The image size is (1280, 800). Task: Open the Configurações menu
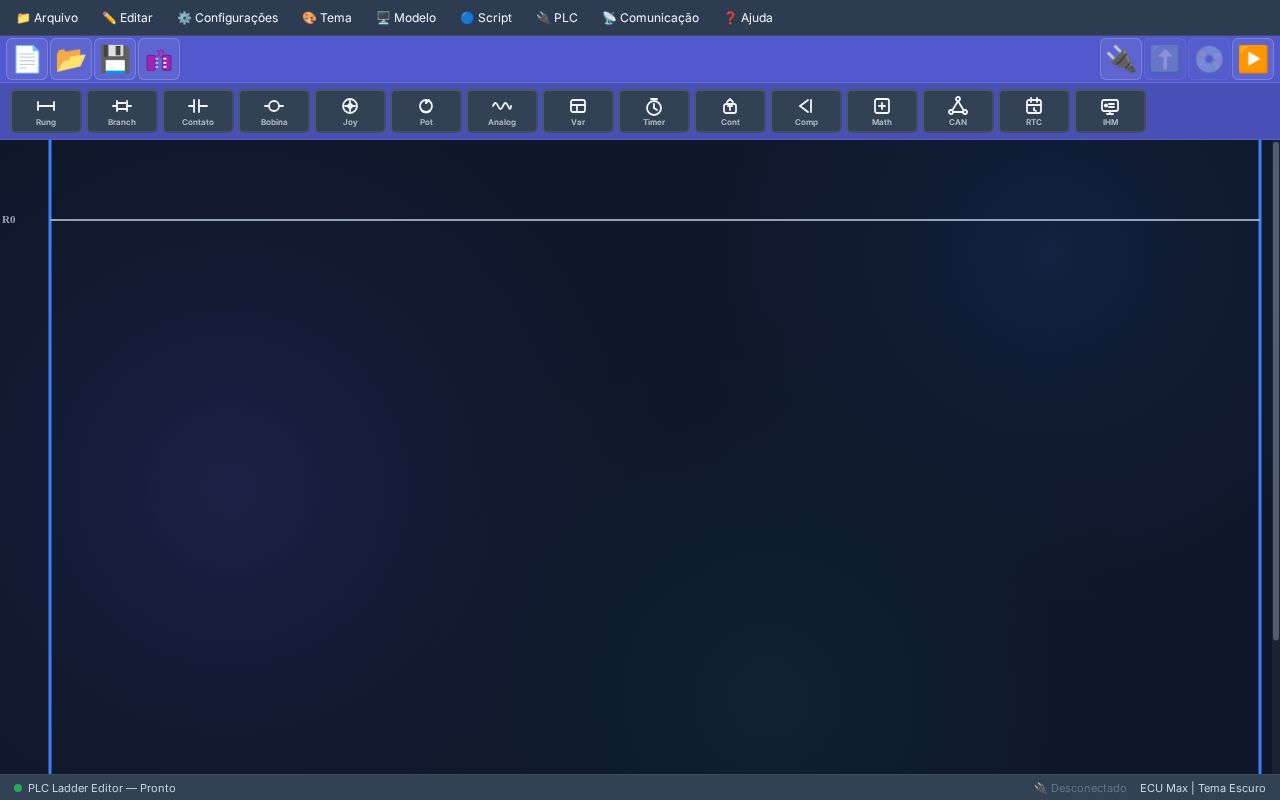point(228,18)
